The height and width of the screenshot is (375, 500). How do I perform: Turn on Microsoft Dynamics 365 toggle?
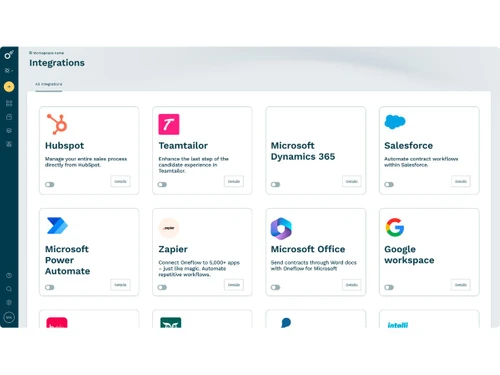(x=275, y=184)
